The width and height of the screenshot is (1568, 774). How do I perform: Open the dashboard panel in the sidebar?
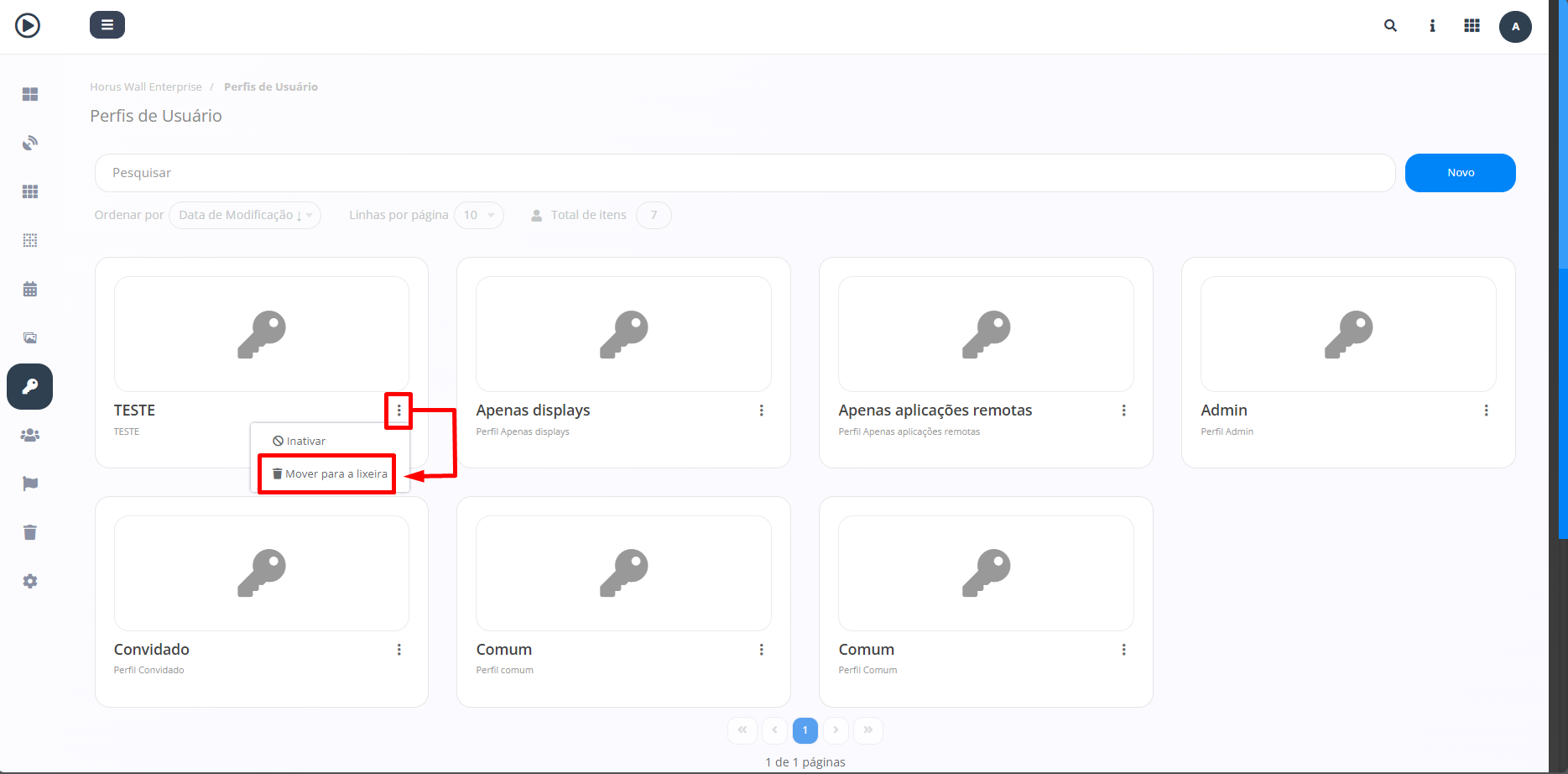pos(29,94)
